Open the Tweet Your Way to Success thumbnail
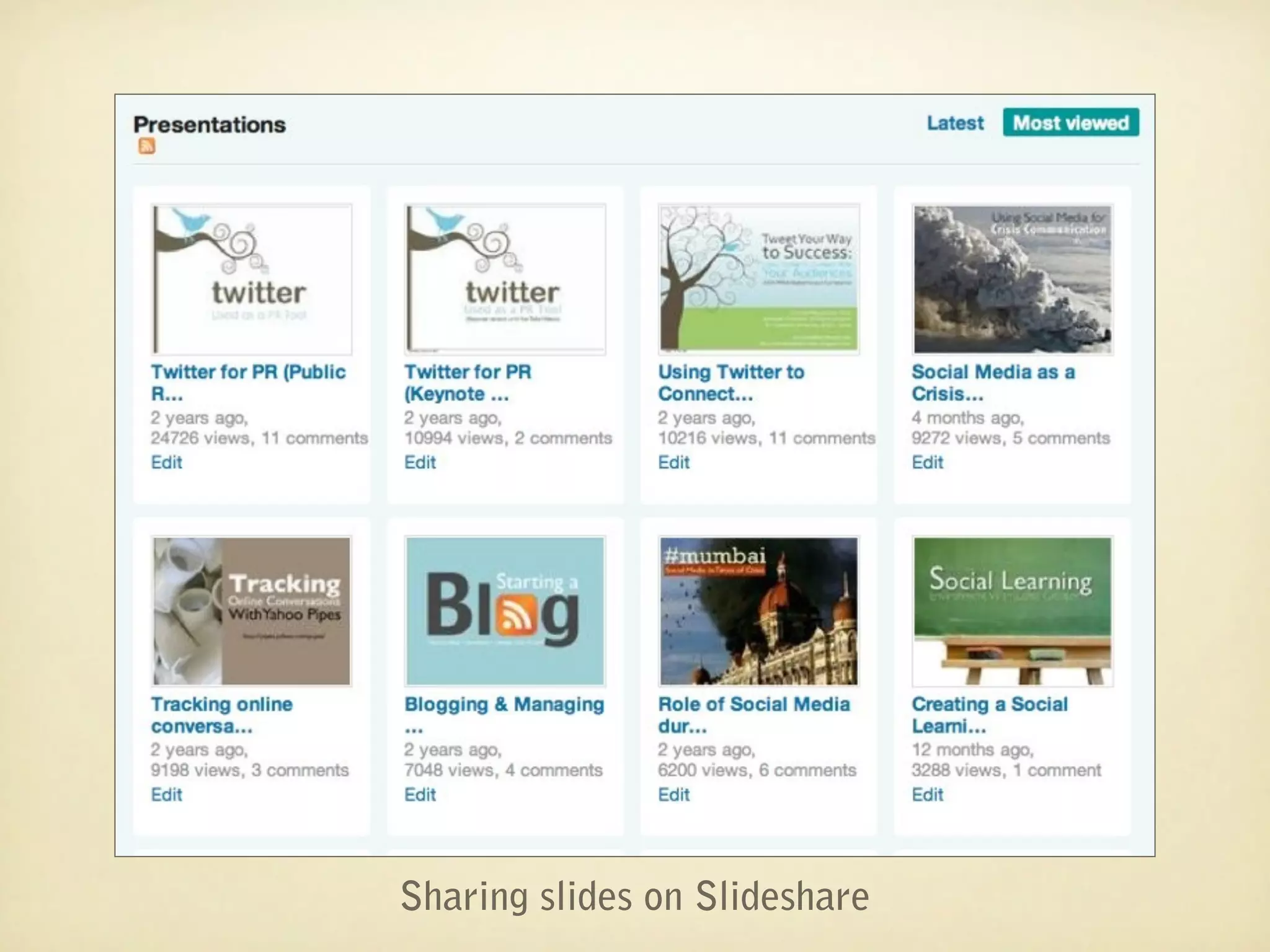The height and width of the screenshot is (952, 1270). click(759, 279)
